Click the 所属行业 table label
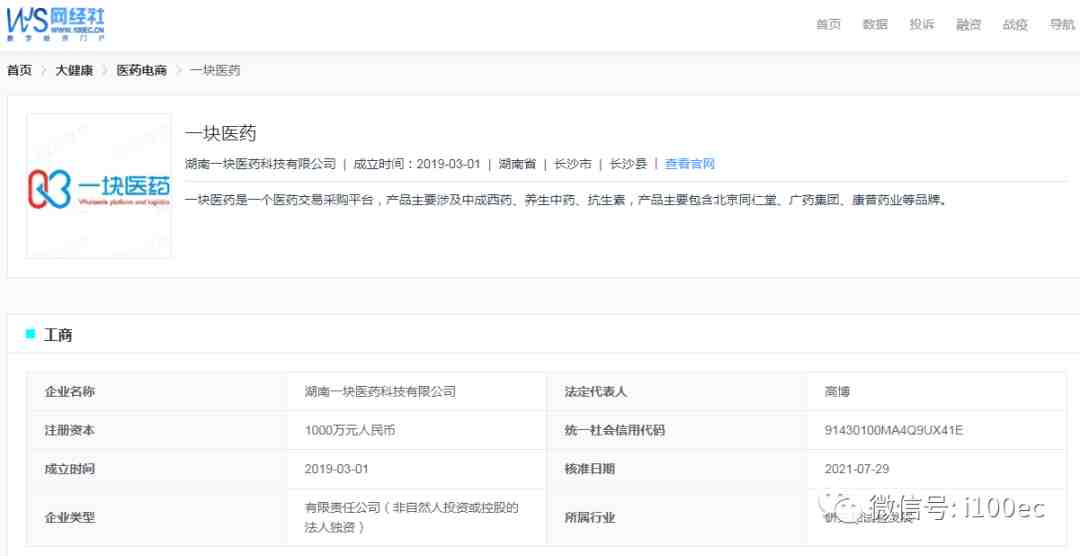1080x556 pixels. [590, 517]
